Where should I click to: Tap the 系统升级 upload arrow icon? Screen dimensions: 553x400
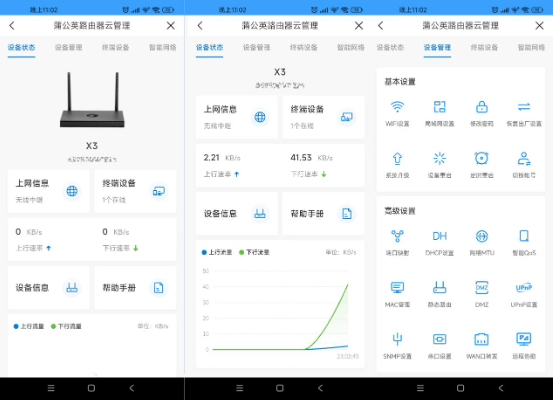(397, 158)
